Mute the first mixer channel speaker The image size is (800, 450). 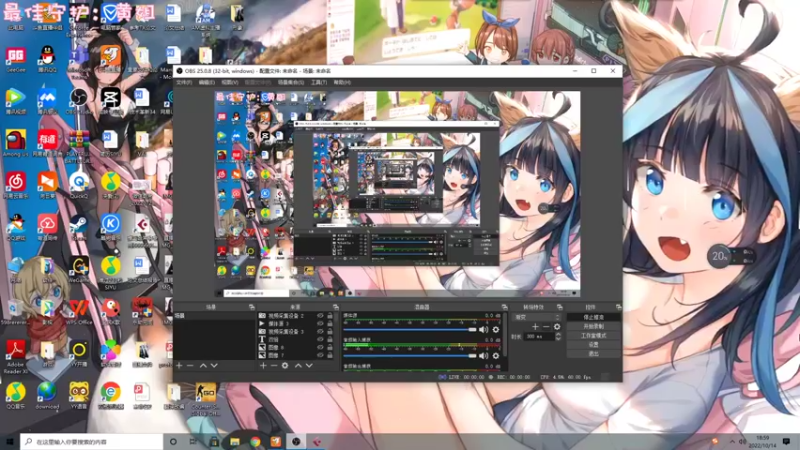click(483, 330)
